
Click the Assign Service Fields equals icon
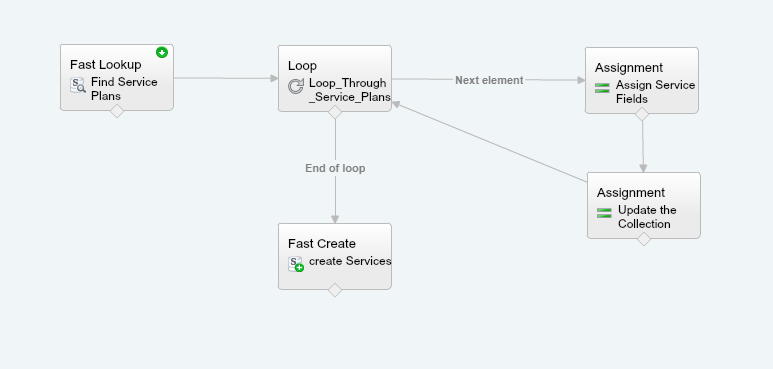tap(602, 88)
